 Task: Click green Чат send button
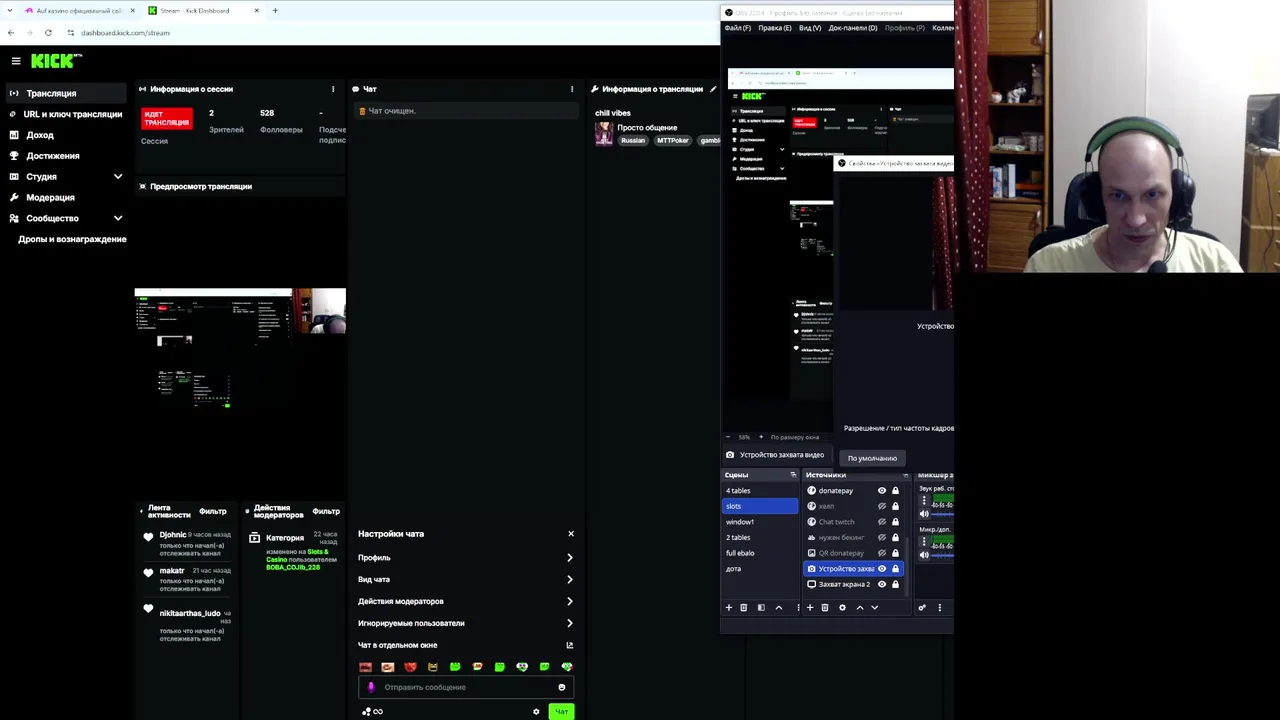(561, 712)
